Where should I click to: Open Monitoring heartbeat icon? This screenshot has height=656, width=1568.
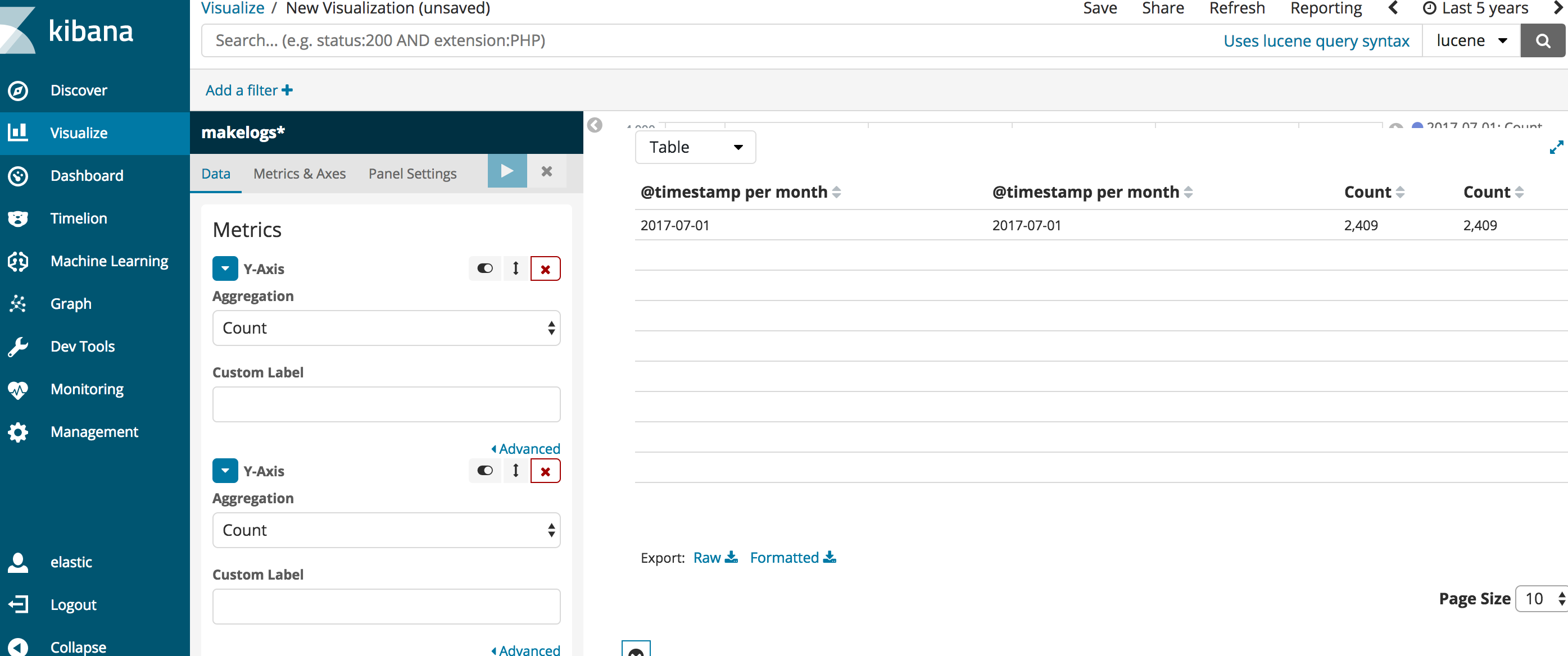point(18,389)
